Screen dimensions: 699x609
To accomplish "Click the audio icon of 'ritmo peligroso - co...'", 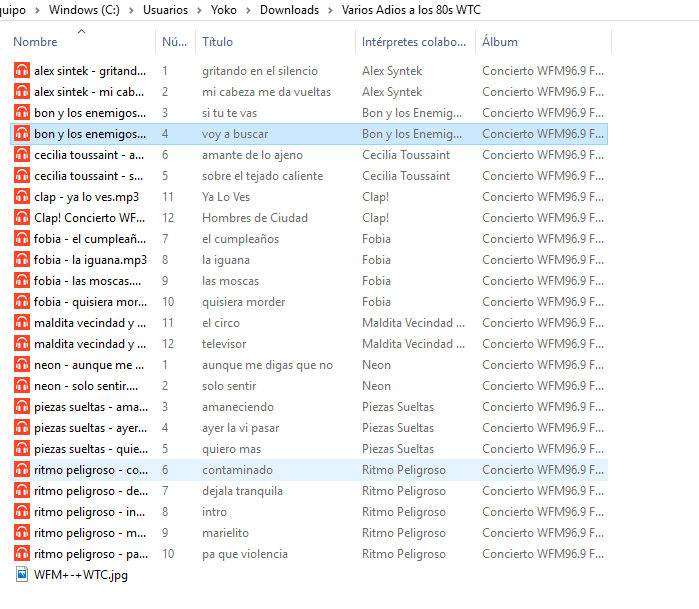I will coord(22,469).
